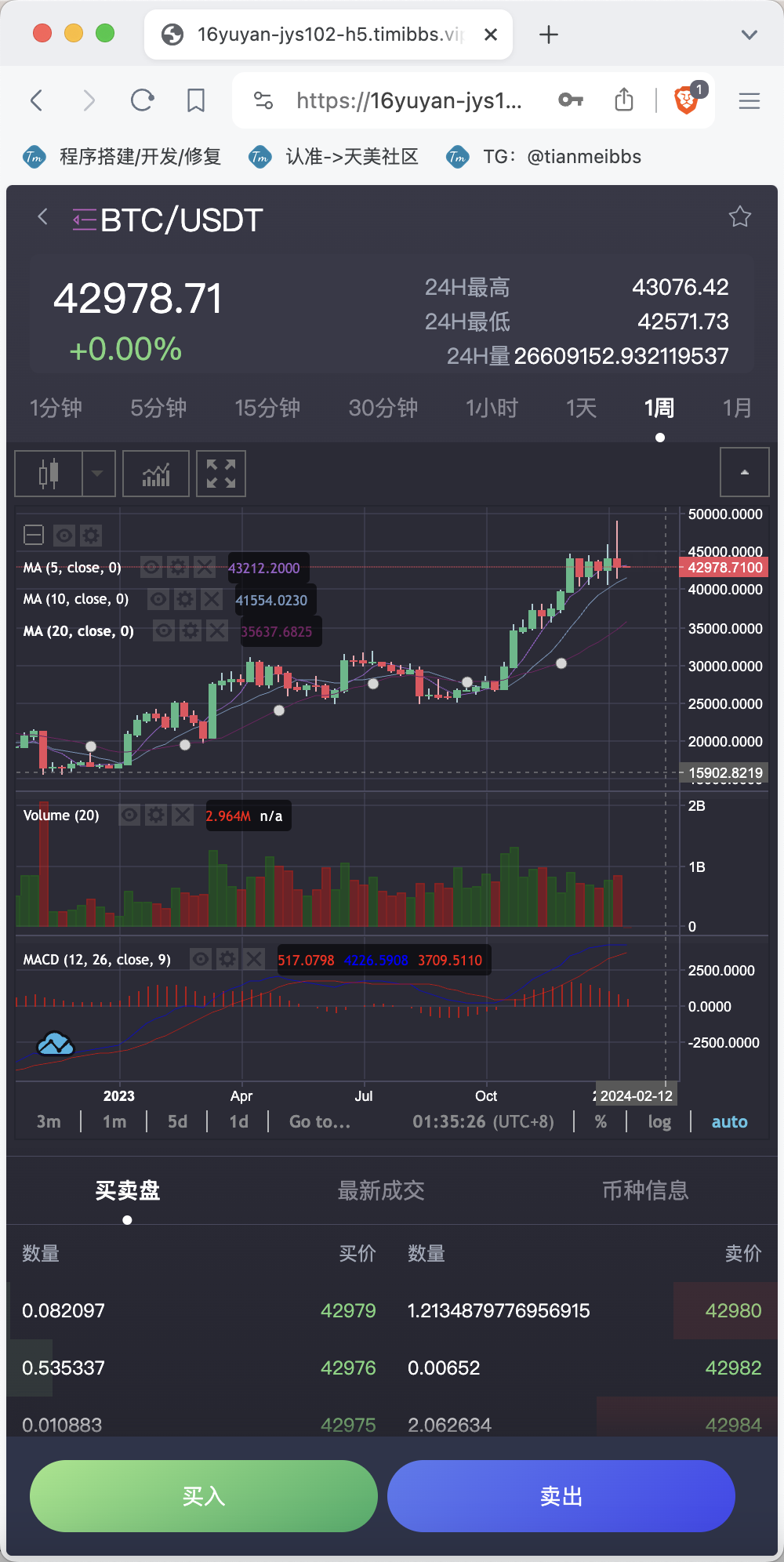Hide the MA (10, close, 0) indicator
Screen dimensions: 784x1562
pyautogui.click(x=159, y=600)
